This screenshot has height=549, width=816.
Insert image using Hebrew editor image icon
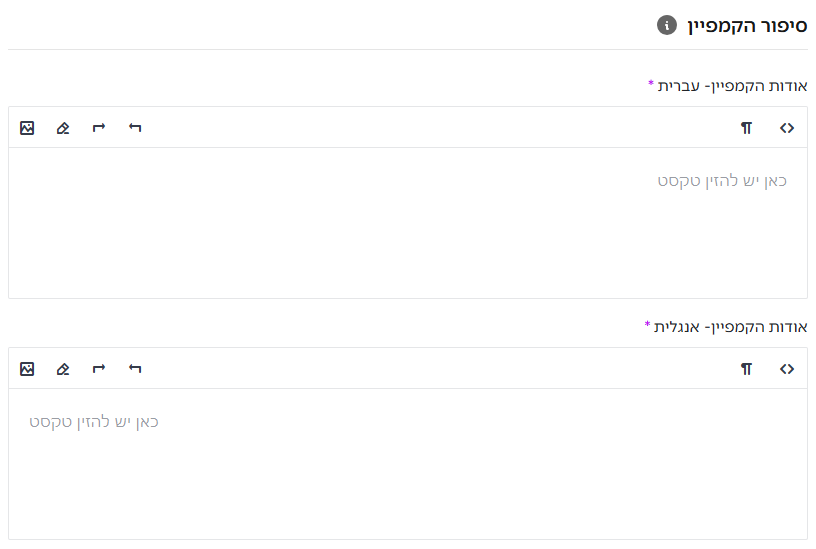click(27, 128)
